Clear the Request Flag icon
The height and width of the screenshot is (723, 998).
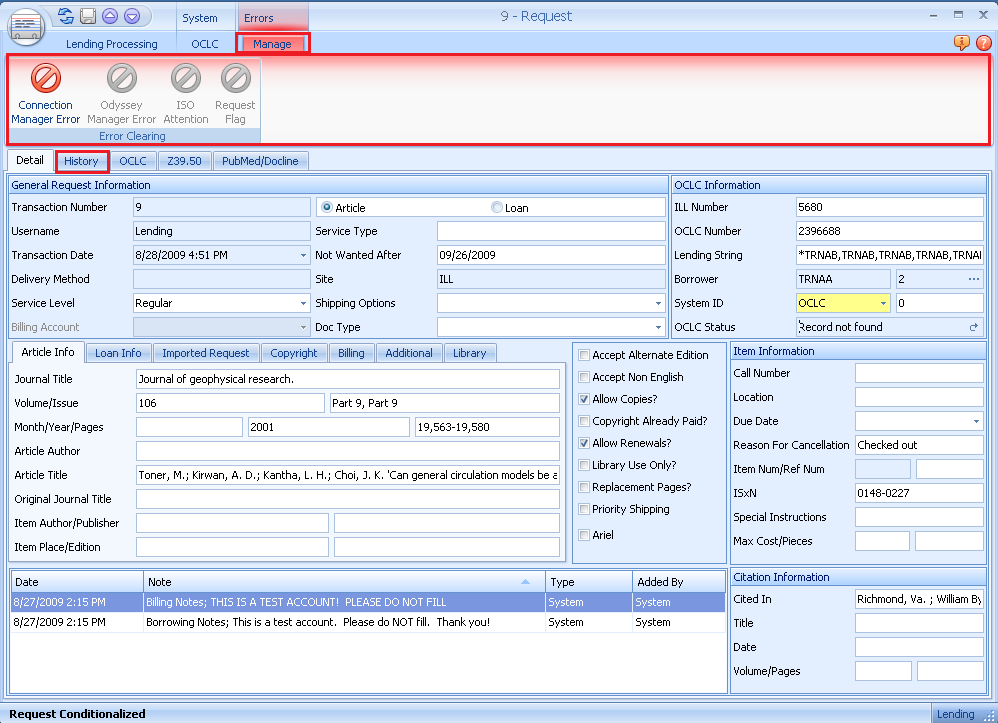[234, 90]
